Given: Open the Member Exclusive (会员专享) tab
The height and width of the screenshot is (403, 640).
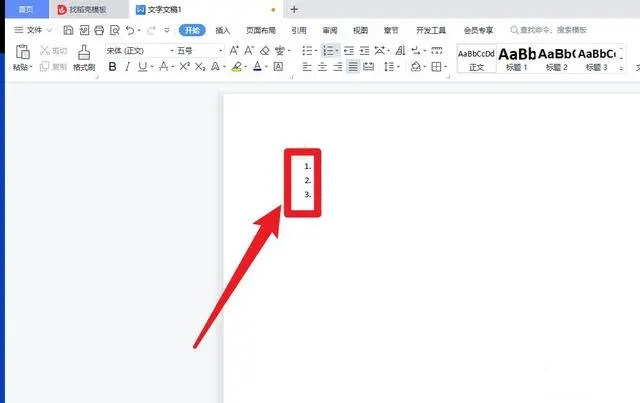Looking at the screenshot, I should coord(478,30).
